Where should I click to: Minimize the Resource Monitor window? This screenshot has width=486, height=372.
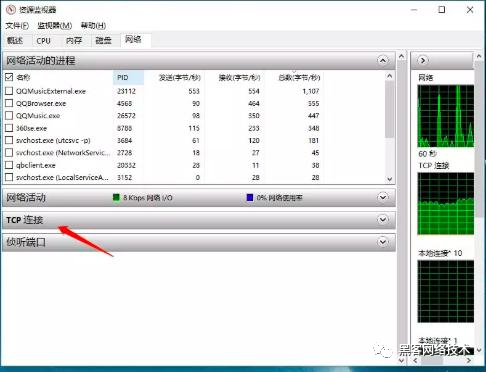(x=414, y=10)
